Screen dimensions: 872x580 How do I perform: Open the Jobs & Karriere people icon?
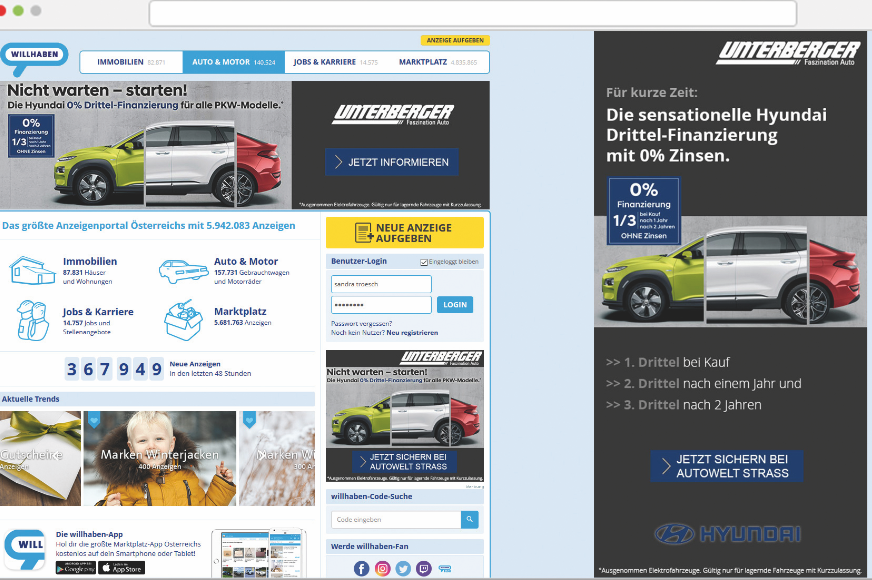[x=33, y=320]
